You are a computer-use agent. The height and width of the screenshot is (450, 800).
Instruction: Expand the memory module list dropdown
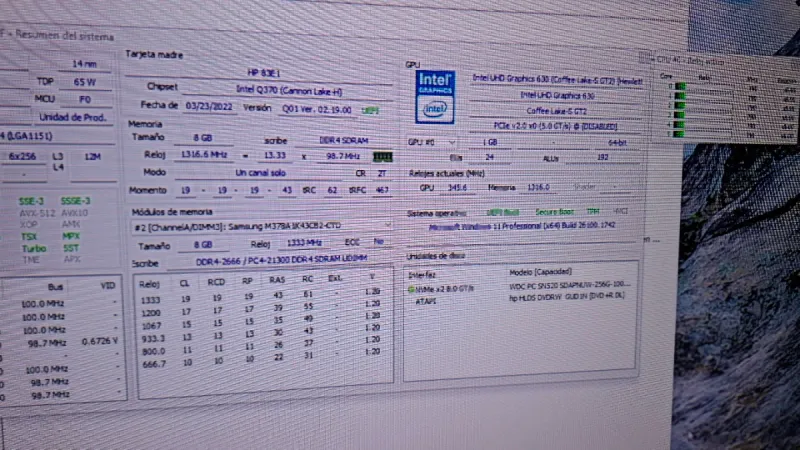pyautogui.click(x=387, y=225)
